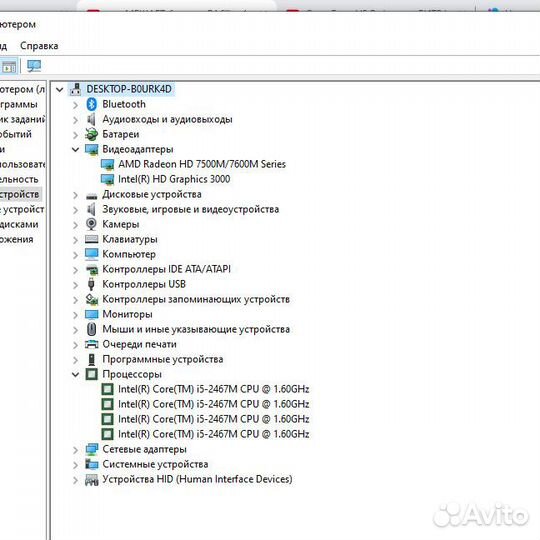The image size is (540, 540).
Task: Expand the Камеры category
Action: pyautogui.click(x=75, y=225)
